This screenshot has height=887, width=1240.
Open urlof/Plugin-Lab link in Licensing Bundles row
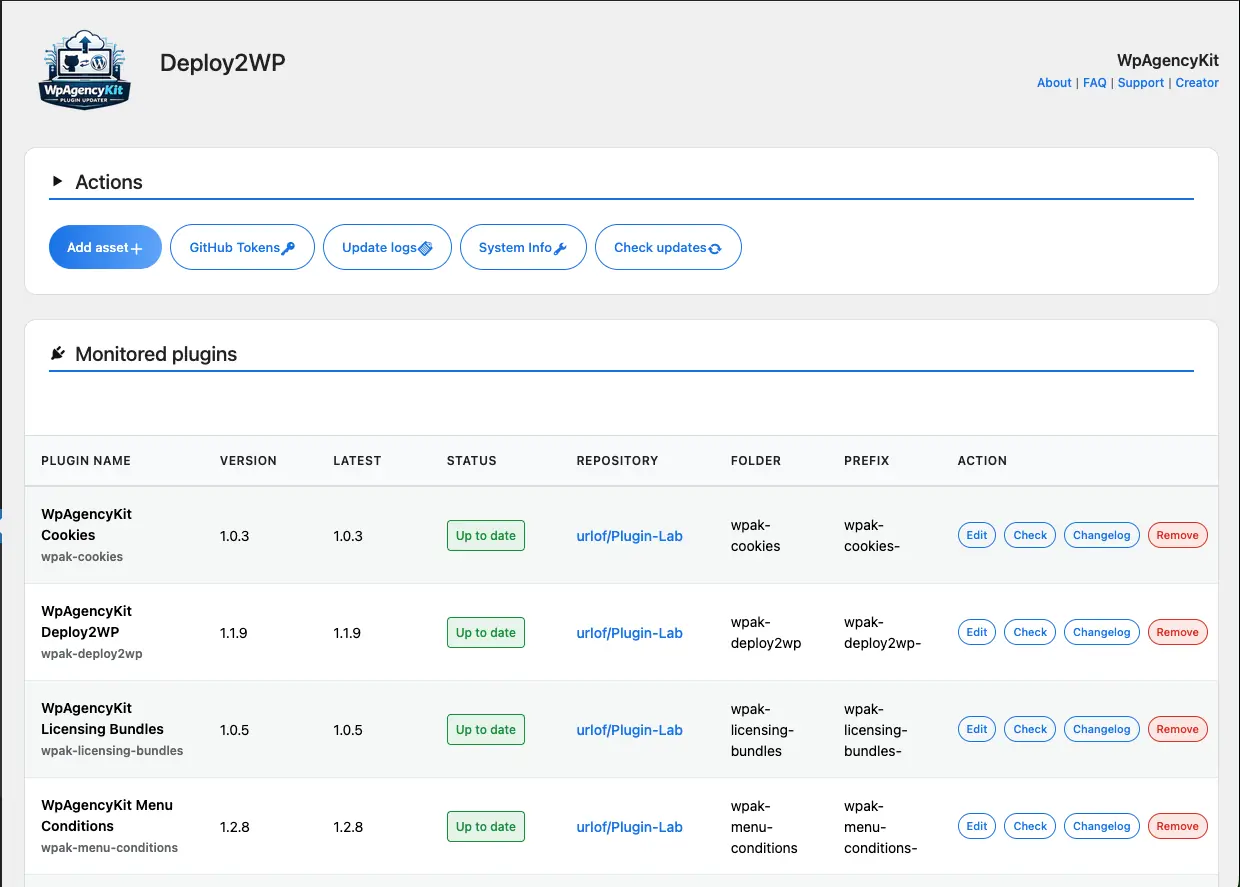629,730
